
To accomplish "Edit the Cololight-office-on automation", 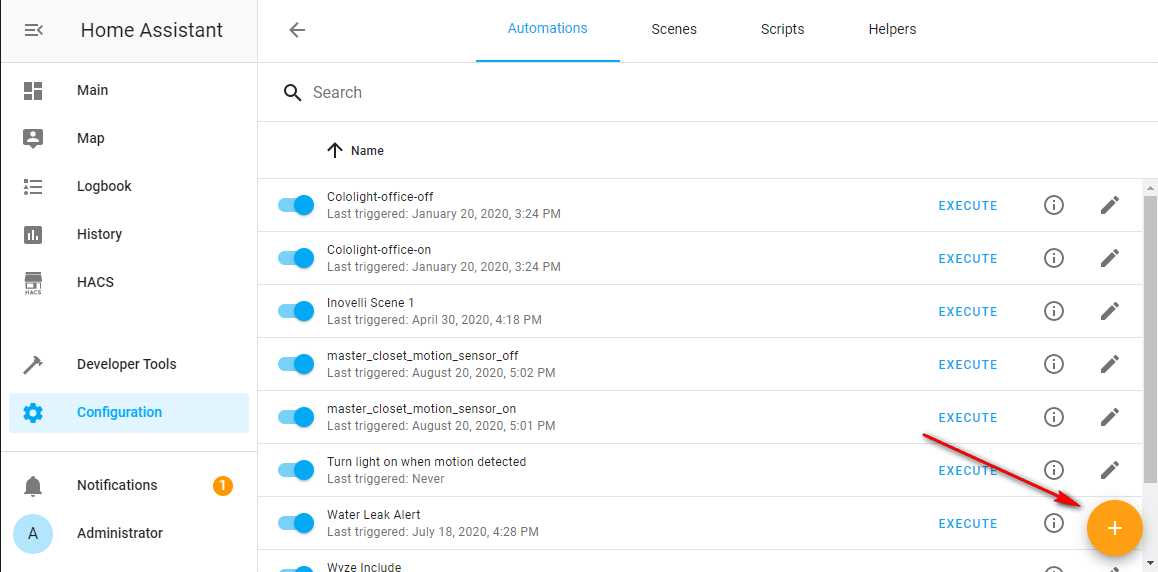I will [x=1110, y=258].
